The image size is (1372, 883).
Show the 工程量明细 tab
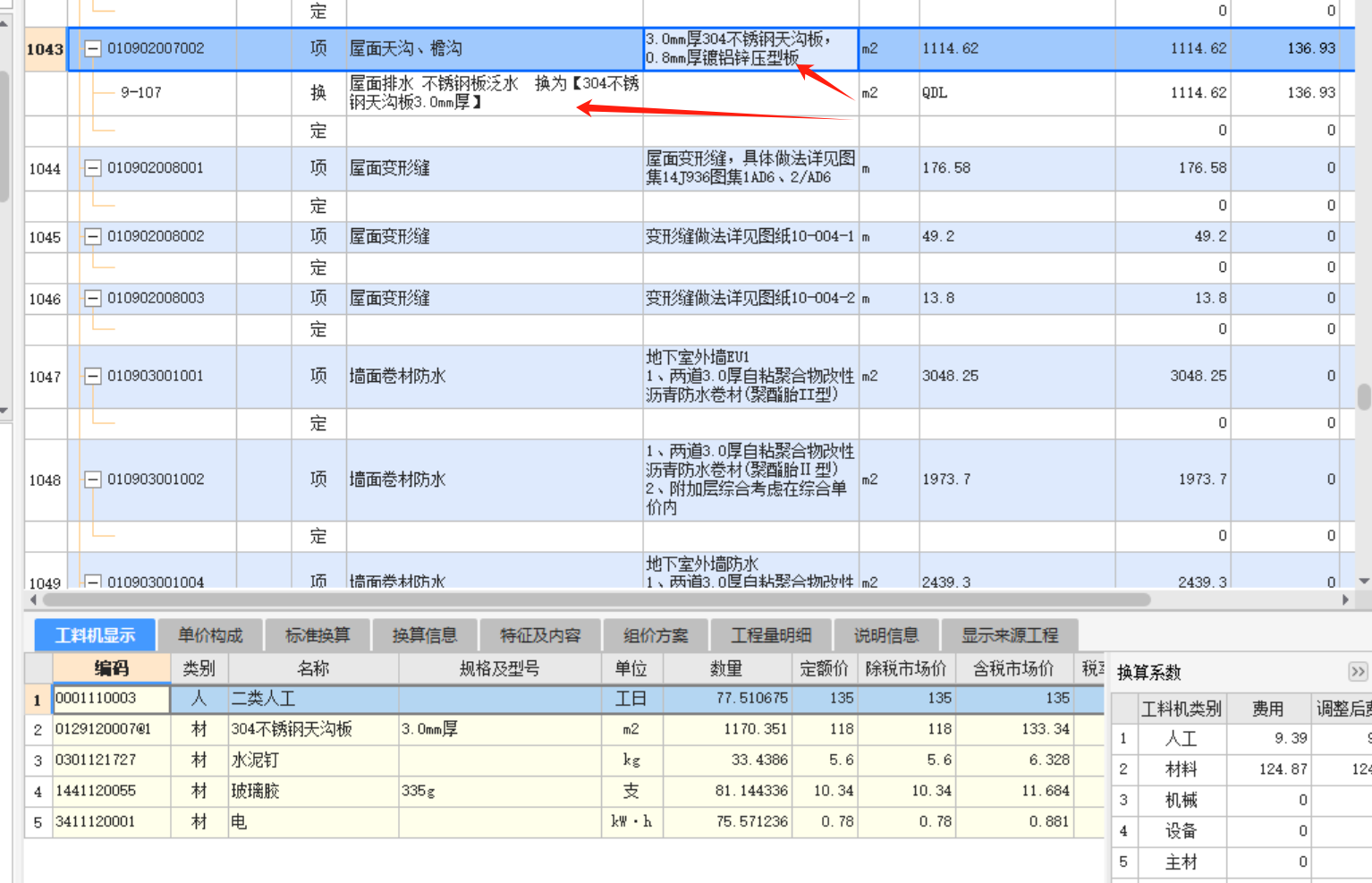pyautogui.click(x=770, y=635)
